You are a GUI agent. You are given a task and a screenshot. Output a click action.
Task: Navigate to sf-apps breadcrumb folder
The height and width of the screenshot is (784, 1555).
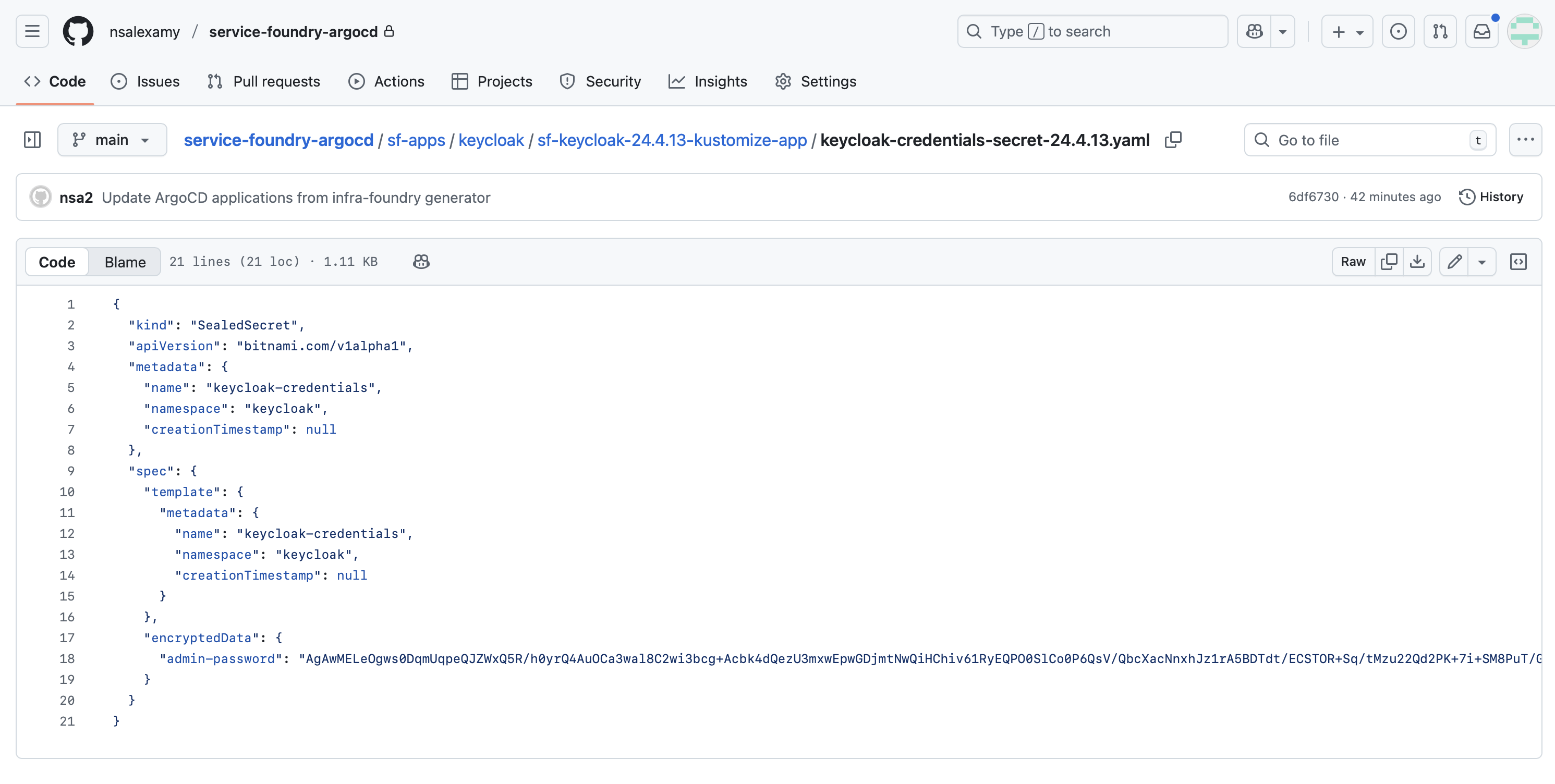(416, 140)
